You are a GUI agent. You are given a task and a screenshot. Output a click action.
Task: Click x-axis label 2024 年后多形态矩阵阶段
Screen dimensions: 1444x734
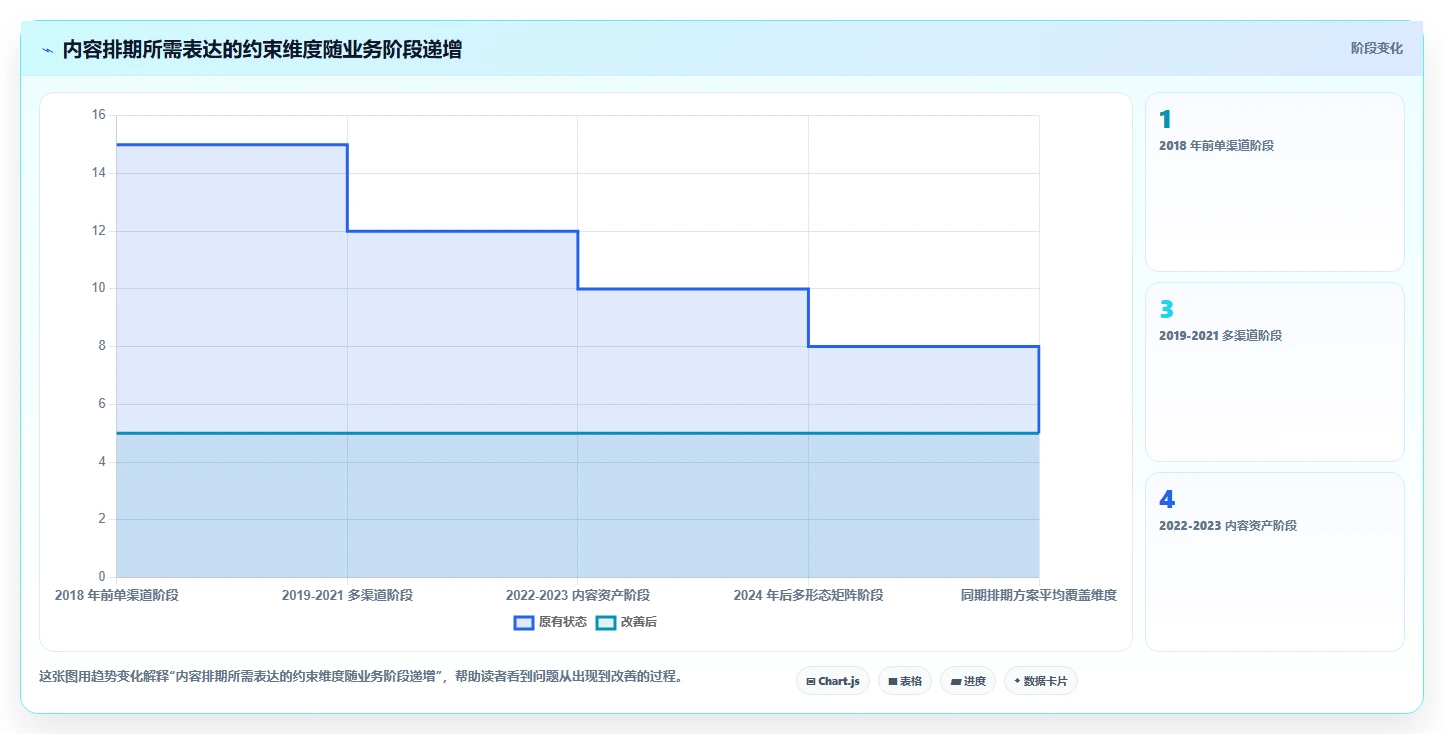click(808, 595)
